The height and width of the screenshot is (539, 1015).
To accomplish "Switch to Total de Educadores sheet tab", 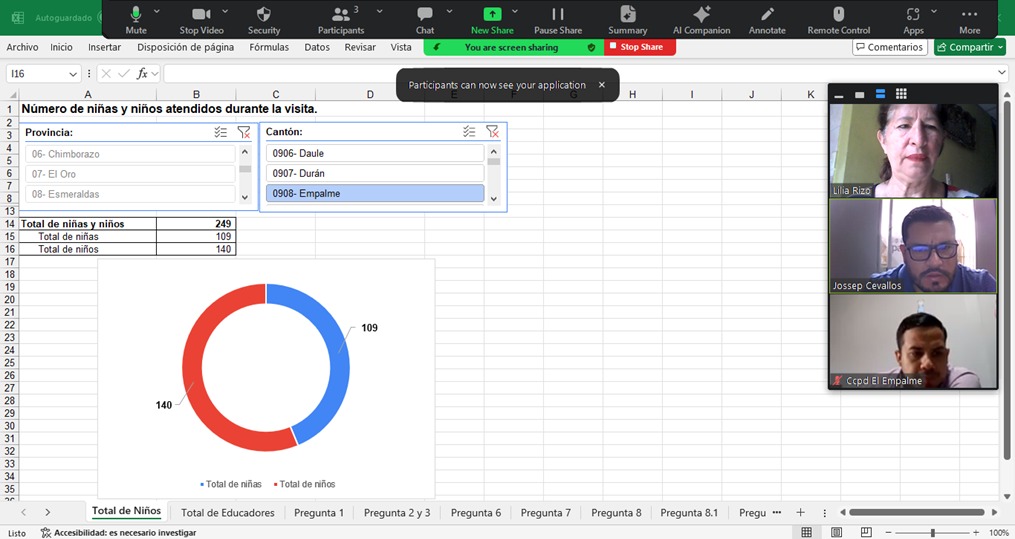I will coord(227,513).
